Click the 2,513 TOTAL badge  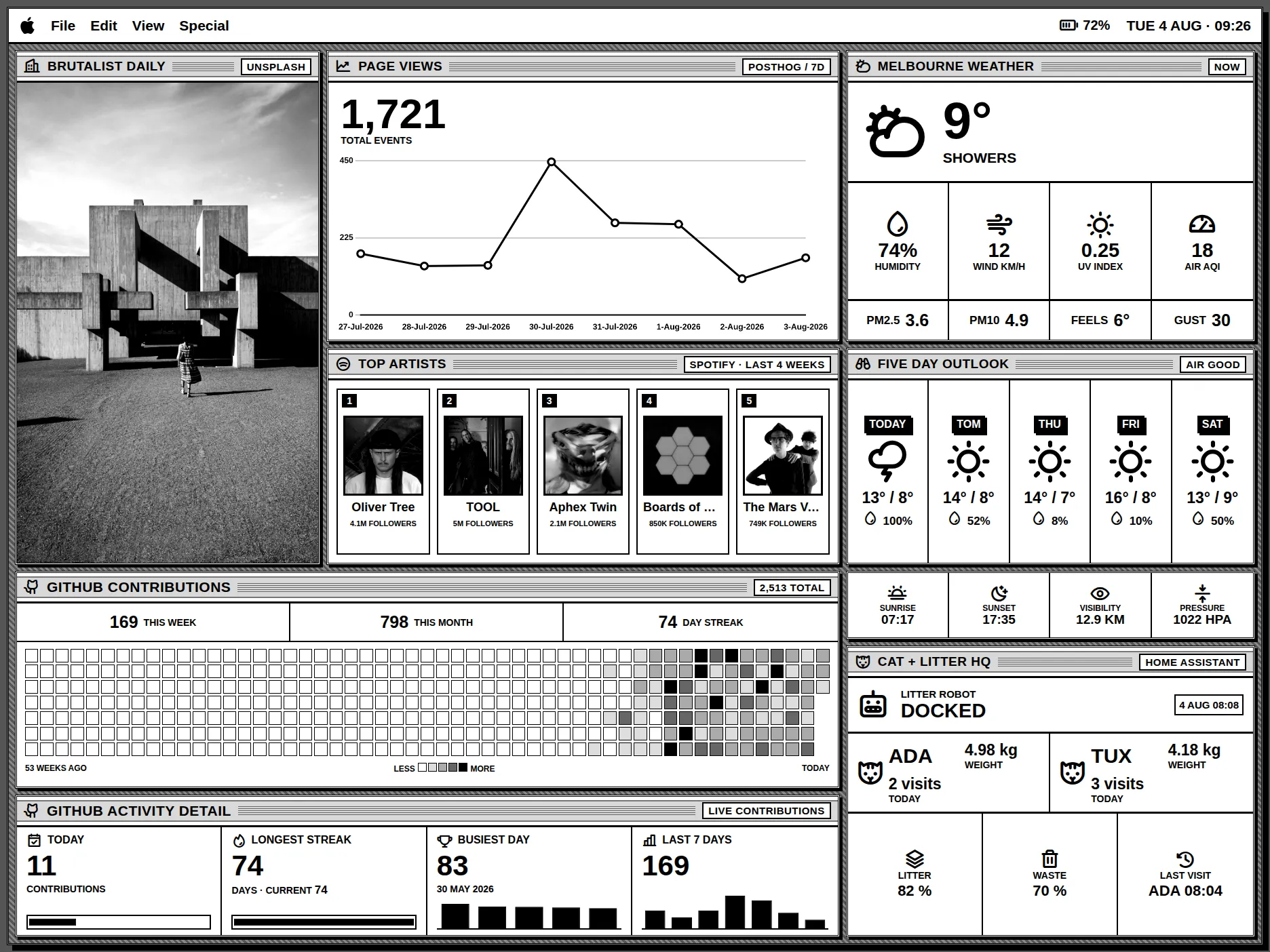792,588
